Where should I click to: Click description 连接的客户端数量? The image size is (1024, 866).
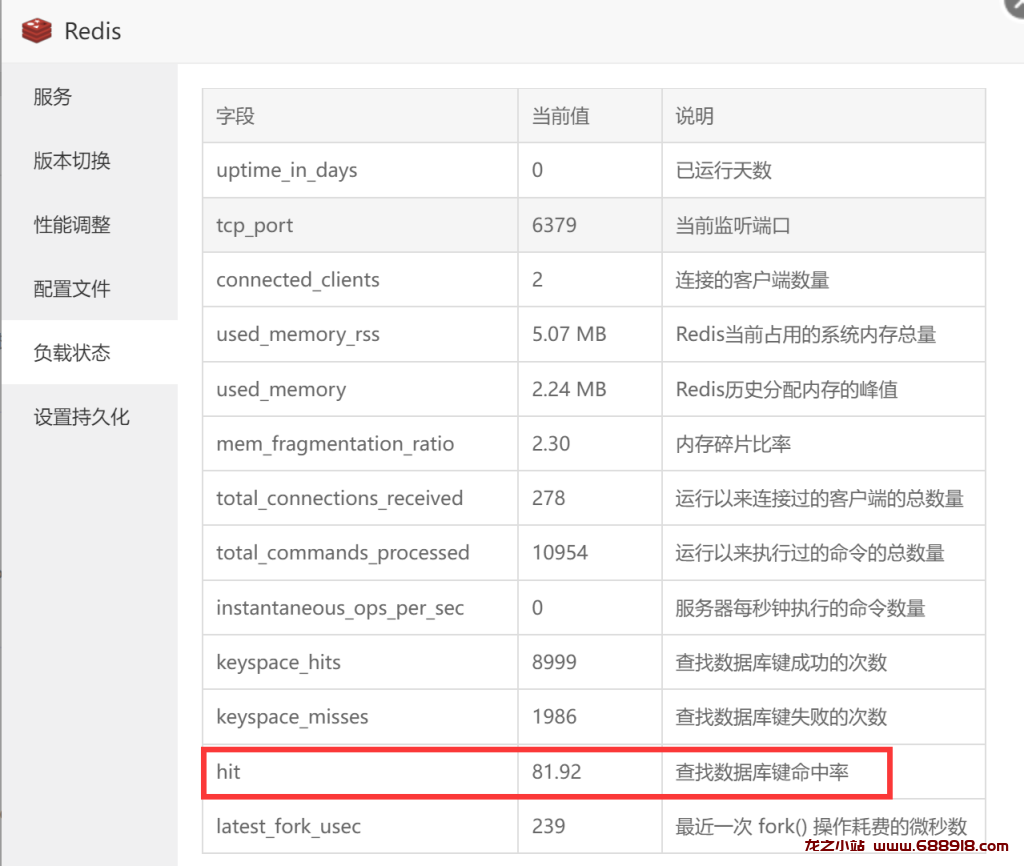point(752,280)
